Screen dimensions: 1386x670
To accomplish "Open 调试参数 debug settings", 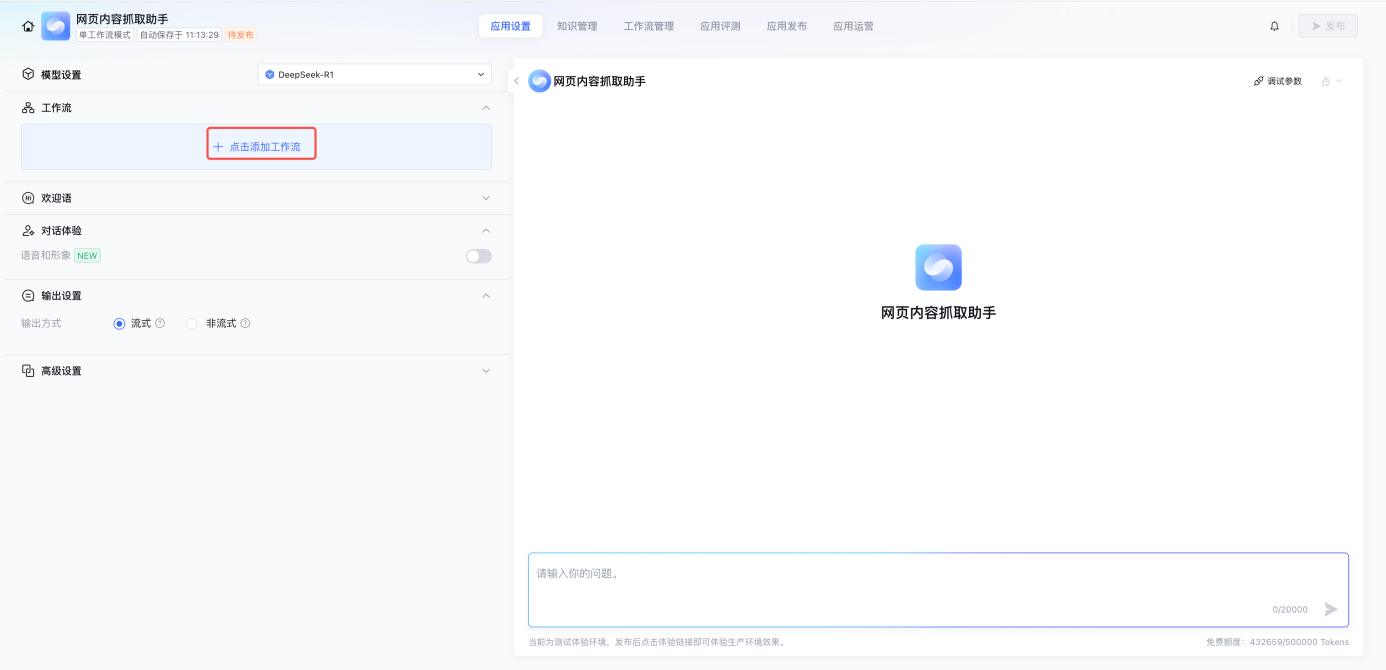I will coord(1278,81).
